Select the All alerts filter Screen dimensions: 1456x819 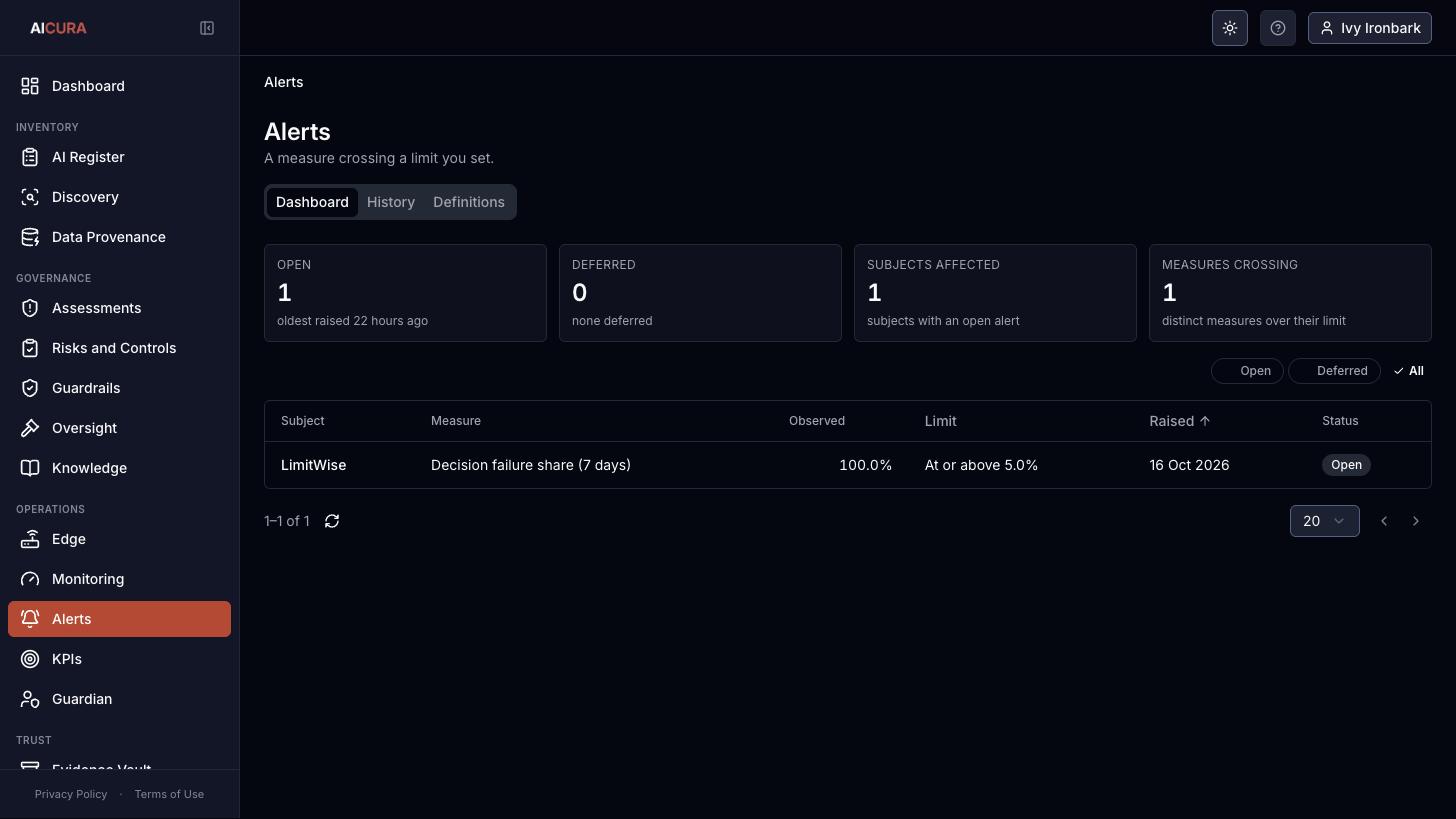pyautogui.click(x=1408, y=371)
